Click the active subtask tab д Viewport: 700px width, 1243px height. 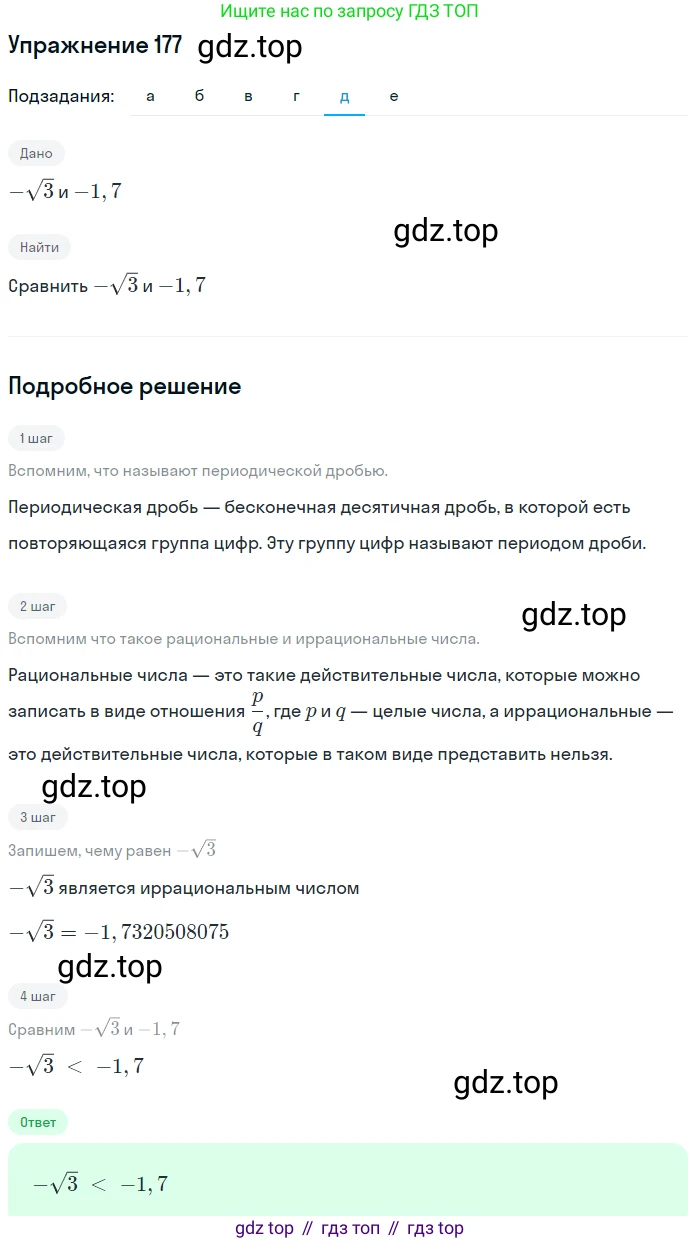344,96
